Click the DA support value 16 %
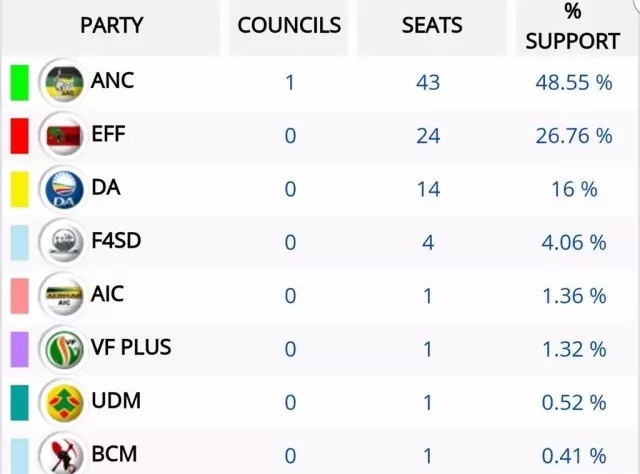 (574, 189)
